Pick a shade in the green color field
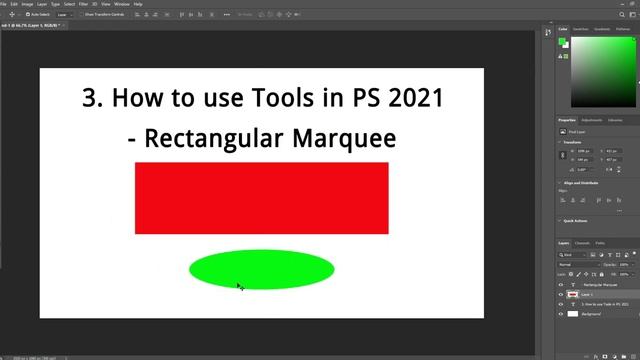This screenshot has height=360, width=640. click(603, 72)
